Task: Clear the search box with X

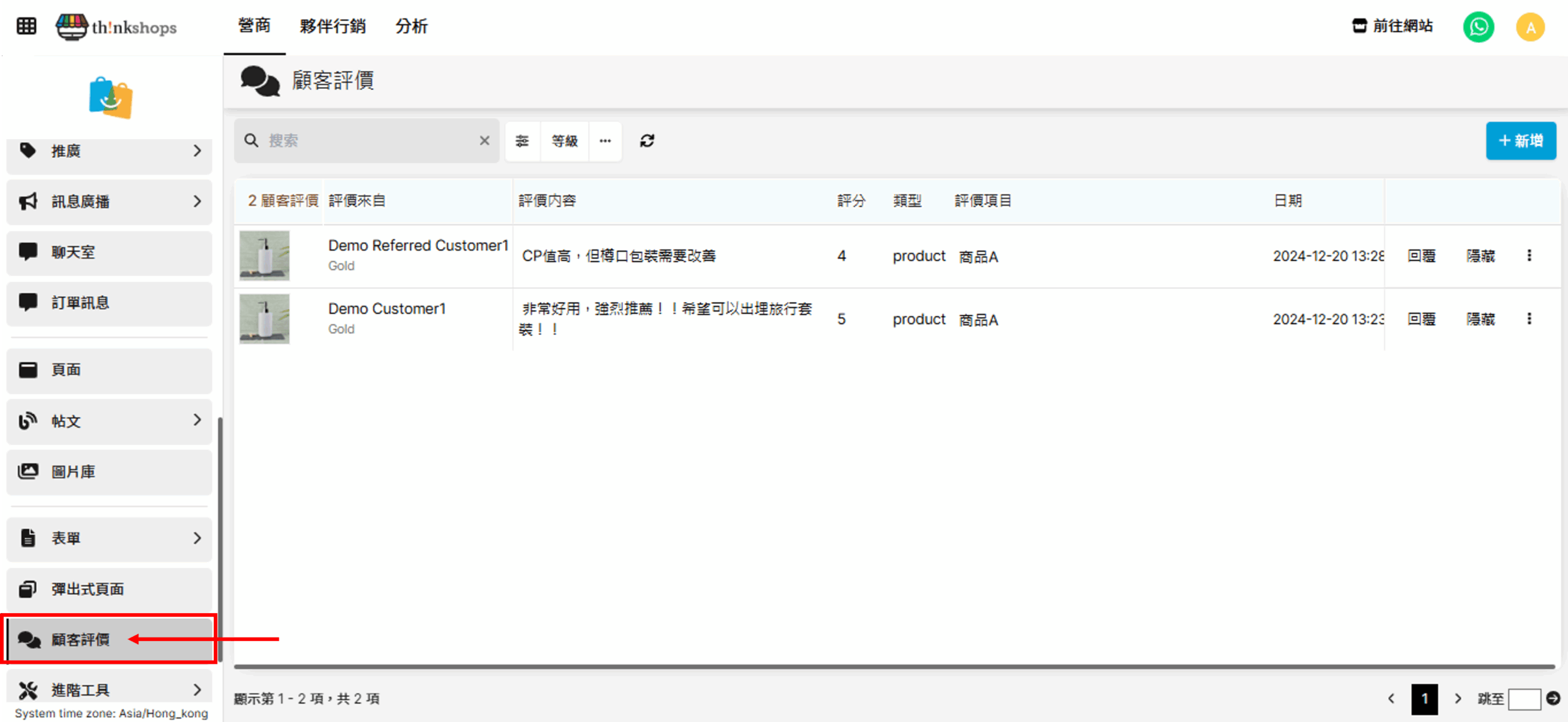Action: (x=484, y=141)
